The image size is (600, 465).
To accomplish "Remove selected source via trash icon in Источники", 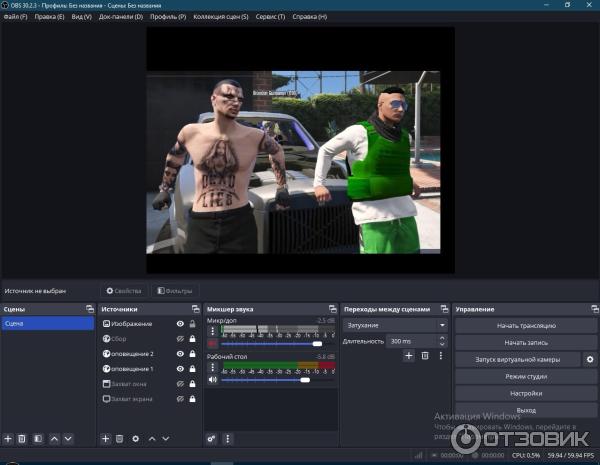I will click(x=119, y=439).
